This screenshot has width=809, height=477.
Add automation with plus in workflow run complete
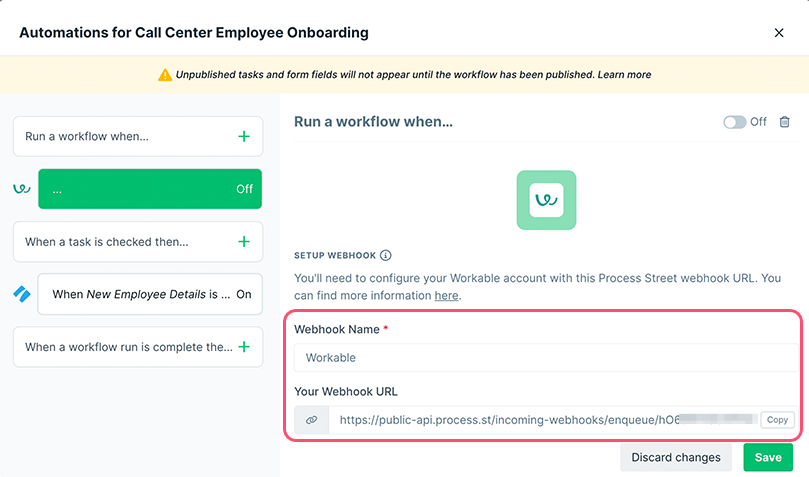tap(244, 347)
